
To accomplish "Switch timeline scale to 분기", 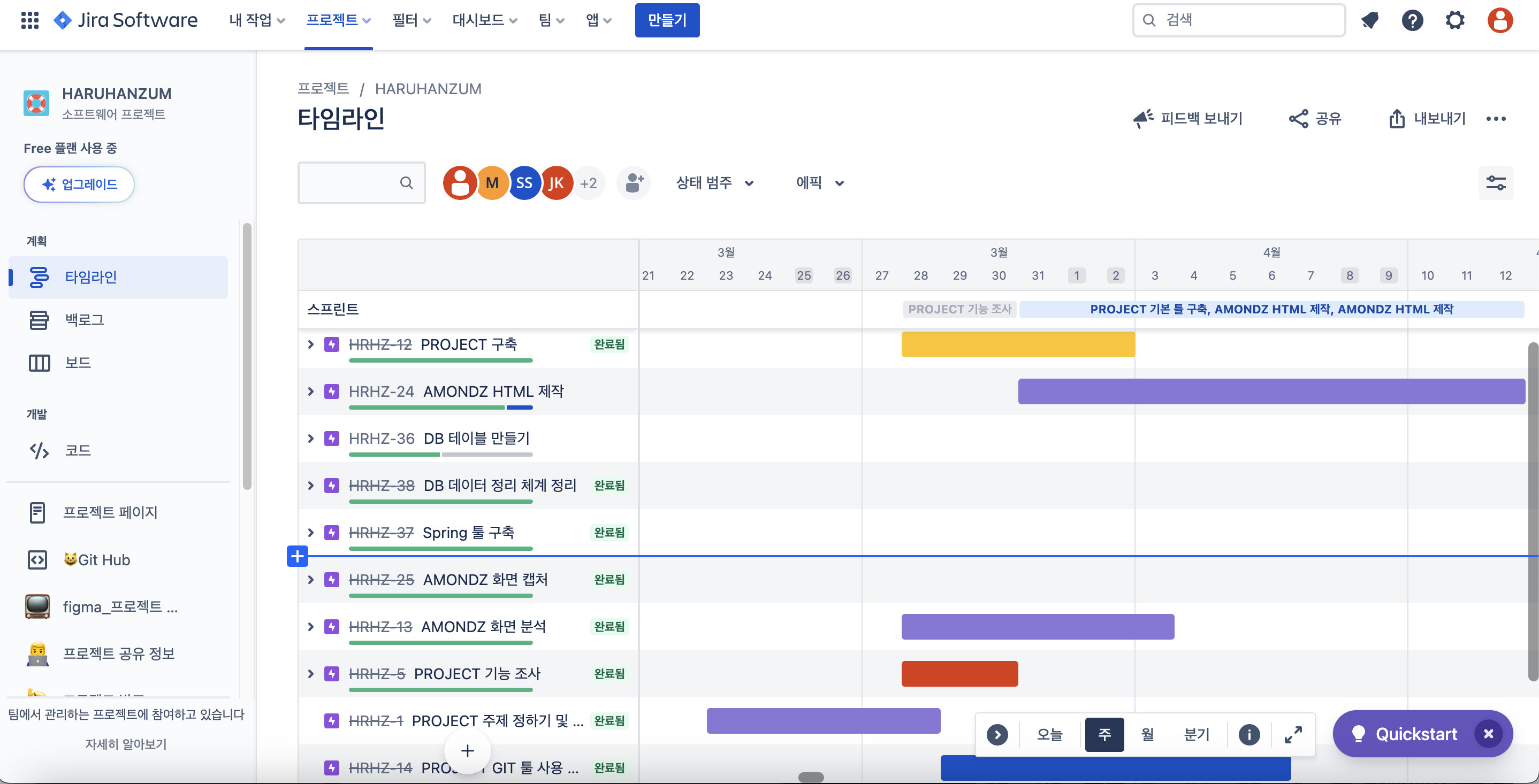I will (1197, 734).
